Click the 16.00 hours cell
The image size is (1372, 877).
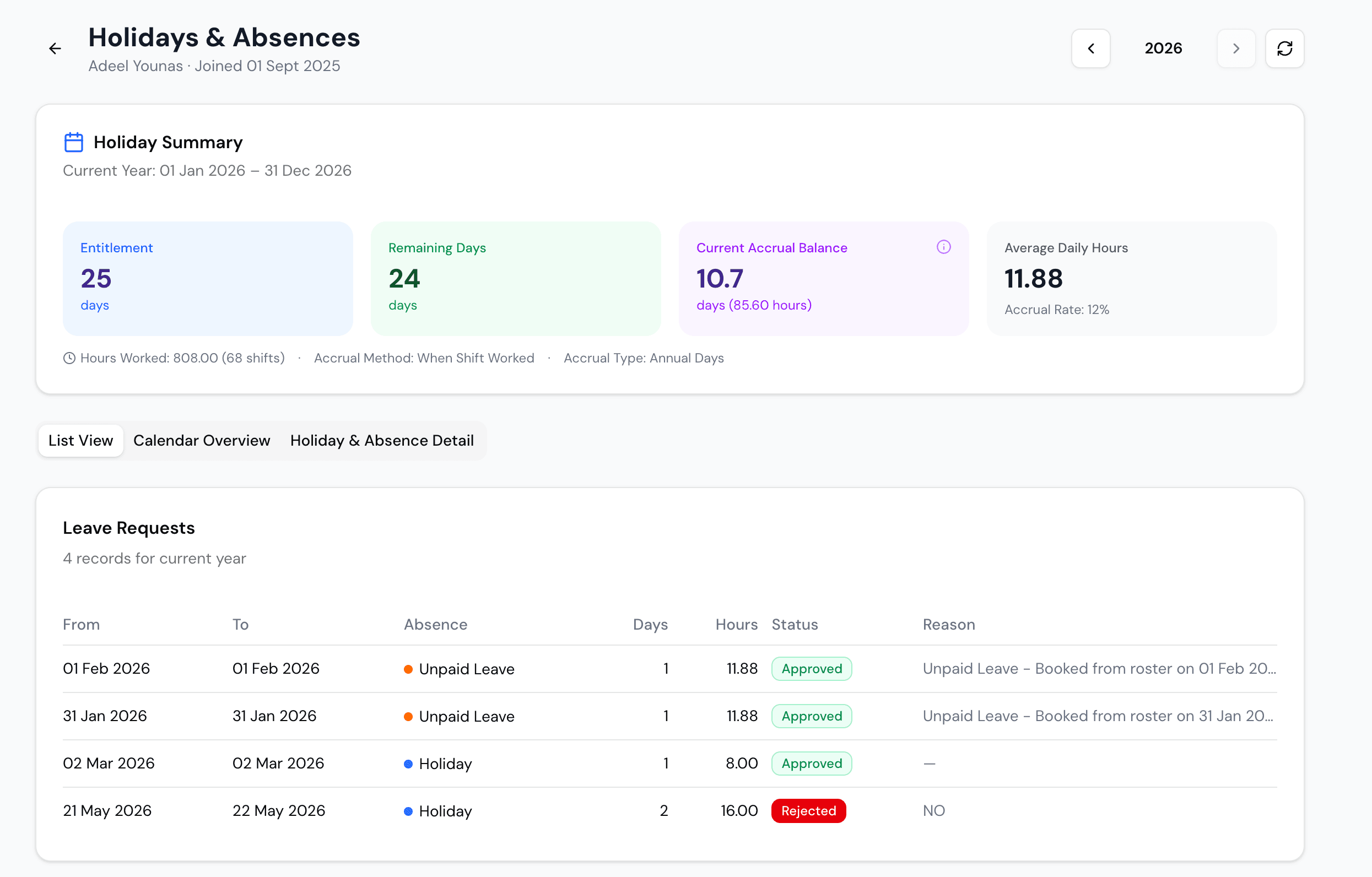coord(739,810)
